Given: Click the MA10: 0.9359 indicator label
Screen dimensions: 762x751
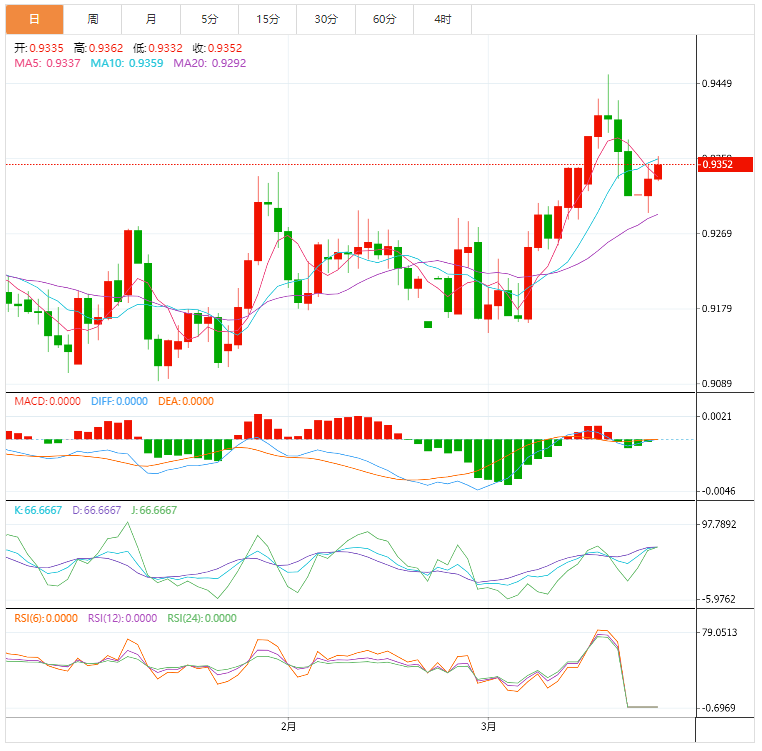Looking at the screenshot, I should 127,63.
